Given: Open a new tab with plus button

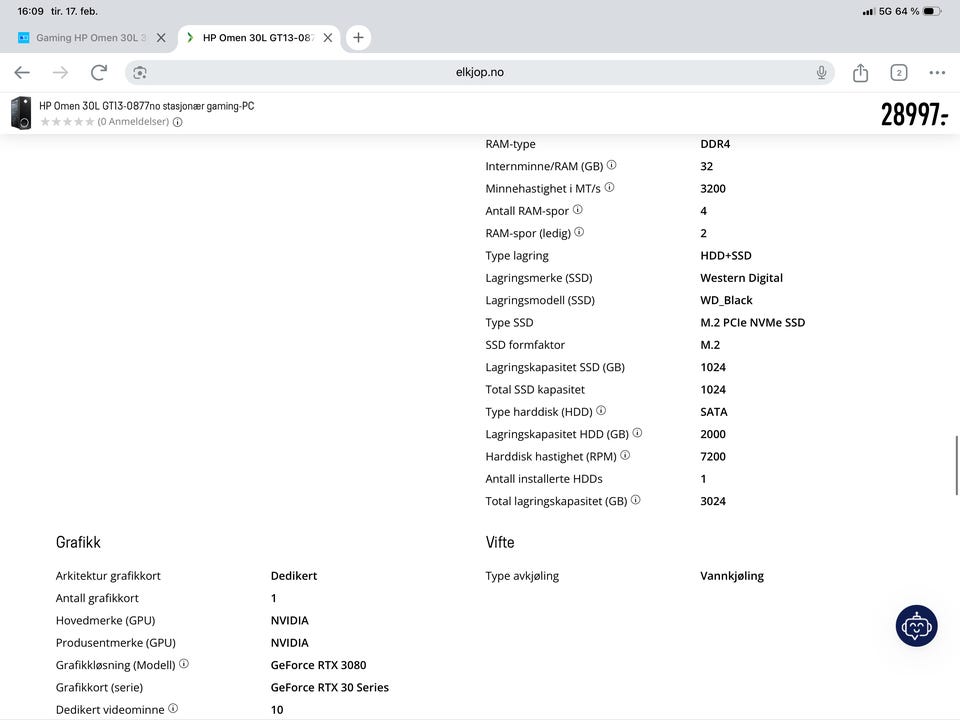Looking at the screenshot, I should (x=358, y=37).
